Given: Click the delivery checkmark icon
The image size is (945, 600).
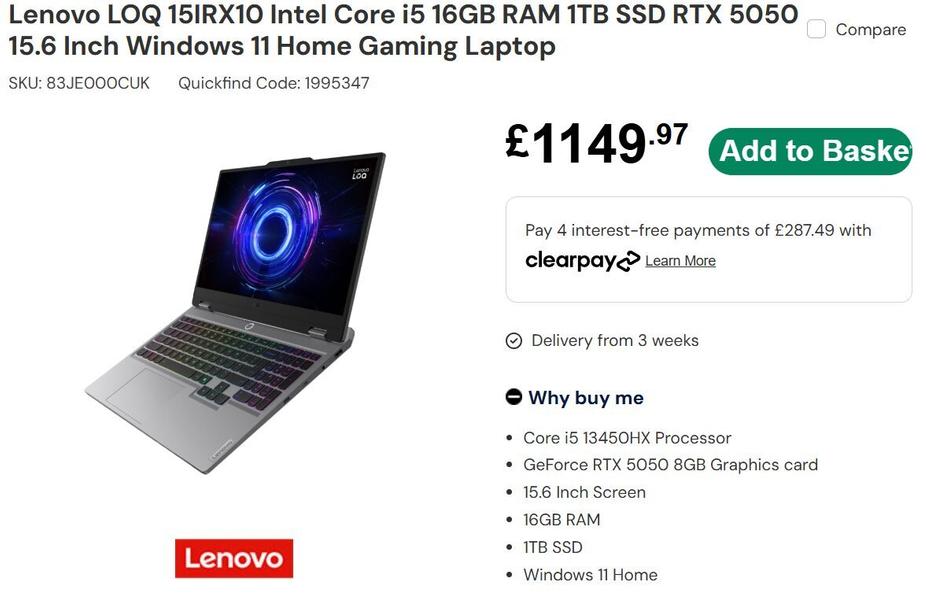Looking at the screenshot, I should click(x=514, y=341).
